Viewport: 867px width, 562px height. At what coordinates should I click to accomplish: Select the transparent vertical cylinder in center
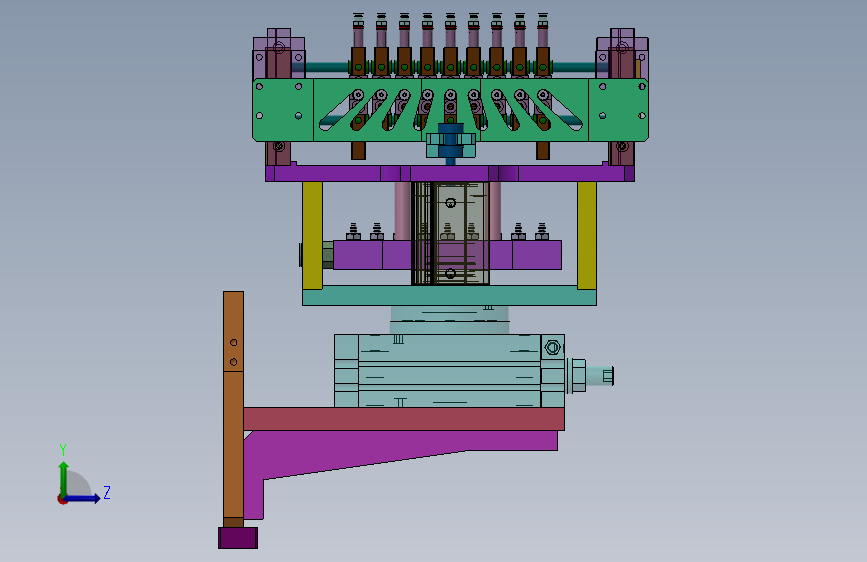coord(450,233)
